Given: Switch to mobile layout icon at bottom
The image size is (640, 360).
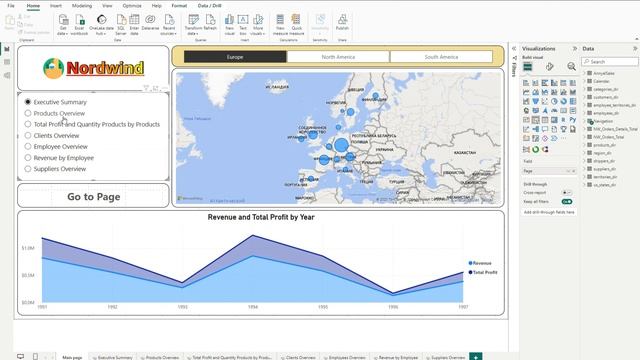Looking at the screenshot, I should [x=36, y=356].
